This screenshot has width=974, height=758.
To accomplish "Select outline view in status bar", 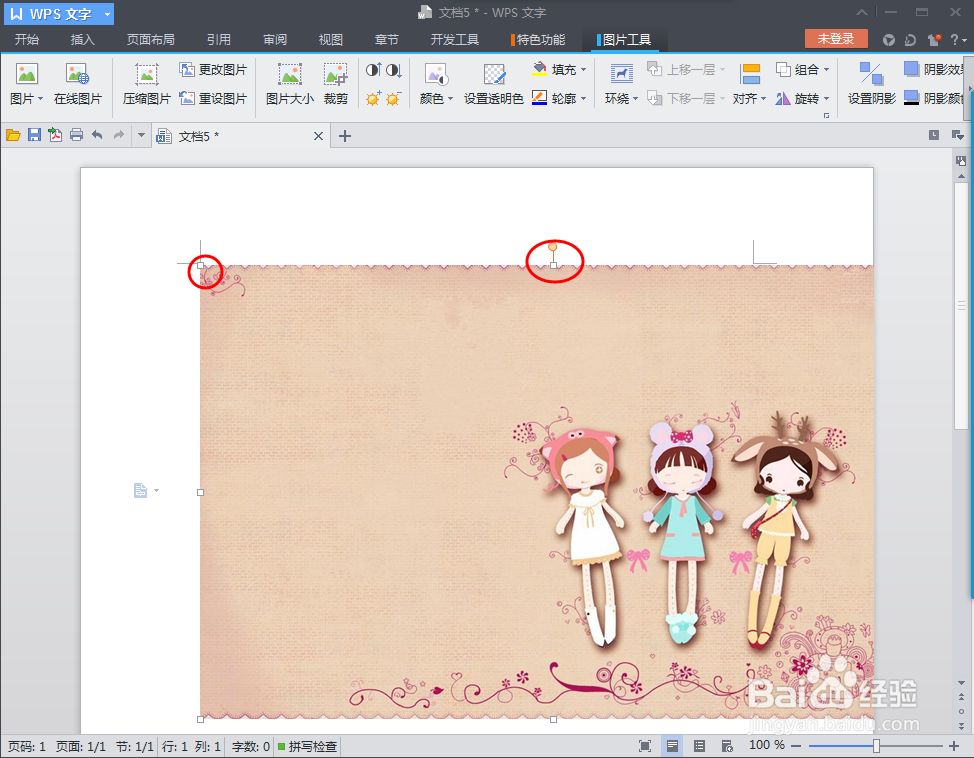I will [x=699, y=746].
